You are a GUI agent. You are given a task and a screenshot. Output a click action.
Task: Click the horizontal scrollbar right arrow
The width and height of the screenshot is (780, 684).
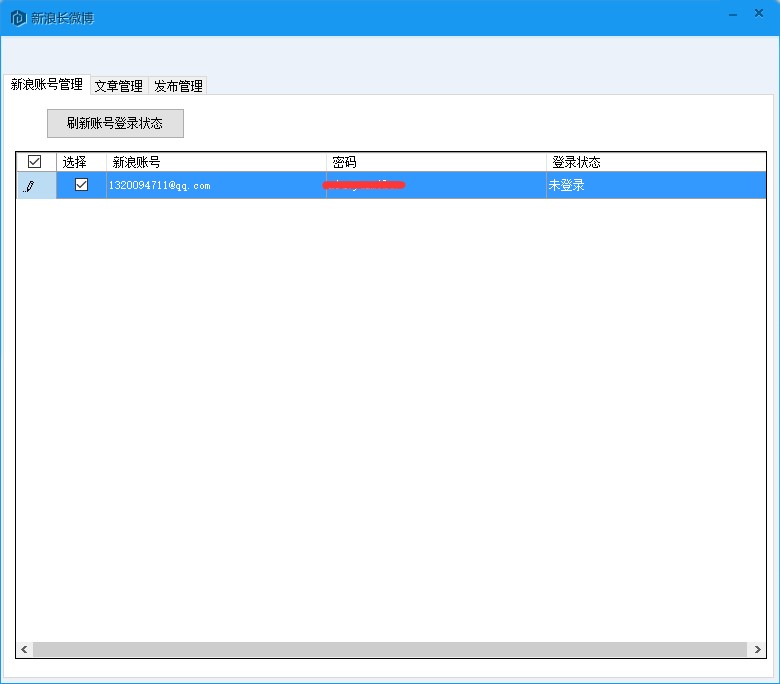point(758,649)
